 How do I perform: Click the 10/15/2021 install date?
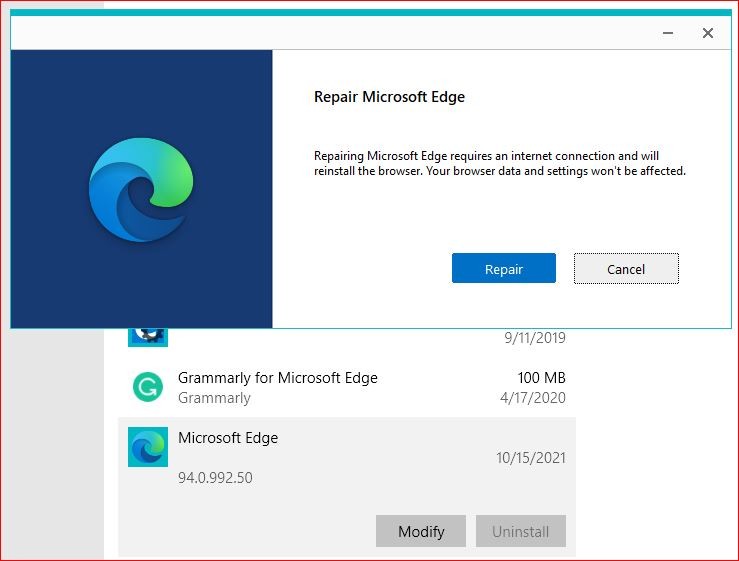(x=531, y=458)
